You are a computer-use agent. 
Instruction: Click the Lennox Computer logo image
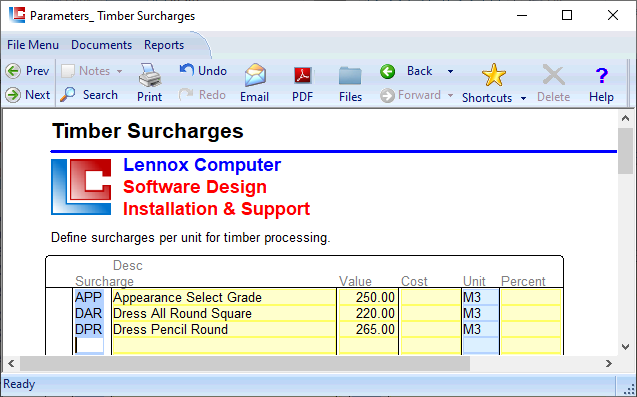click(x=81, y=187)
